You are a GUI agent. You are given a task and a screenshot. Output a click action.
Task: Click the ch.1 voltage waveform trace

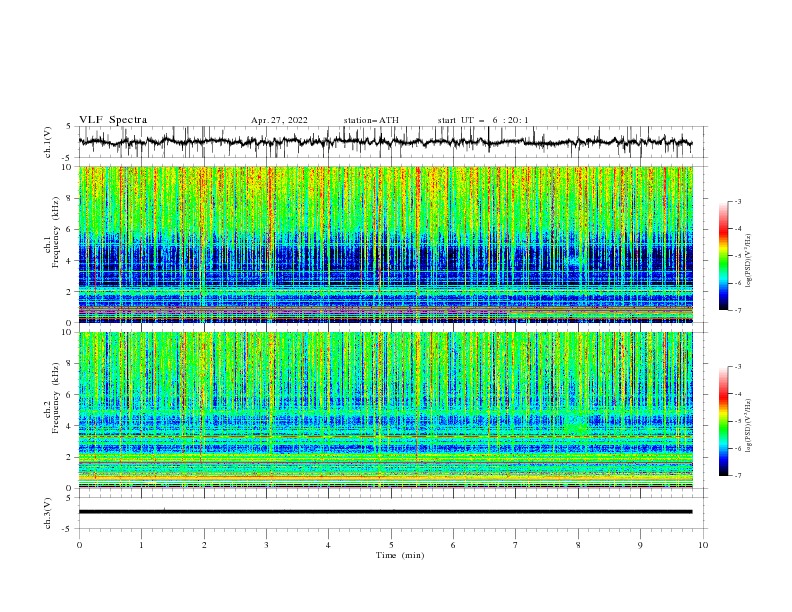click(385, 142)
